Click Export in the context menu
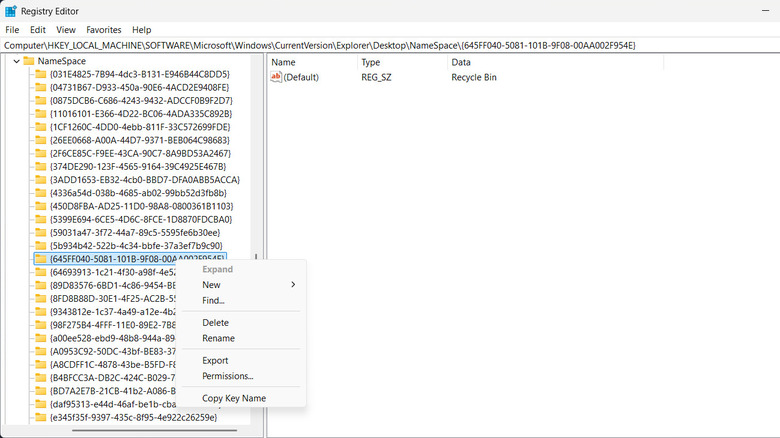 (215, 360)
